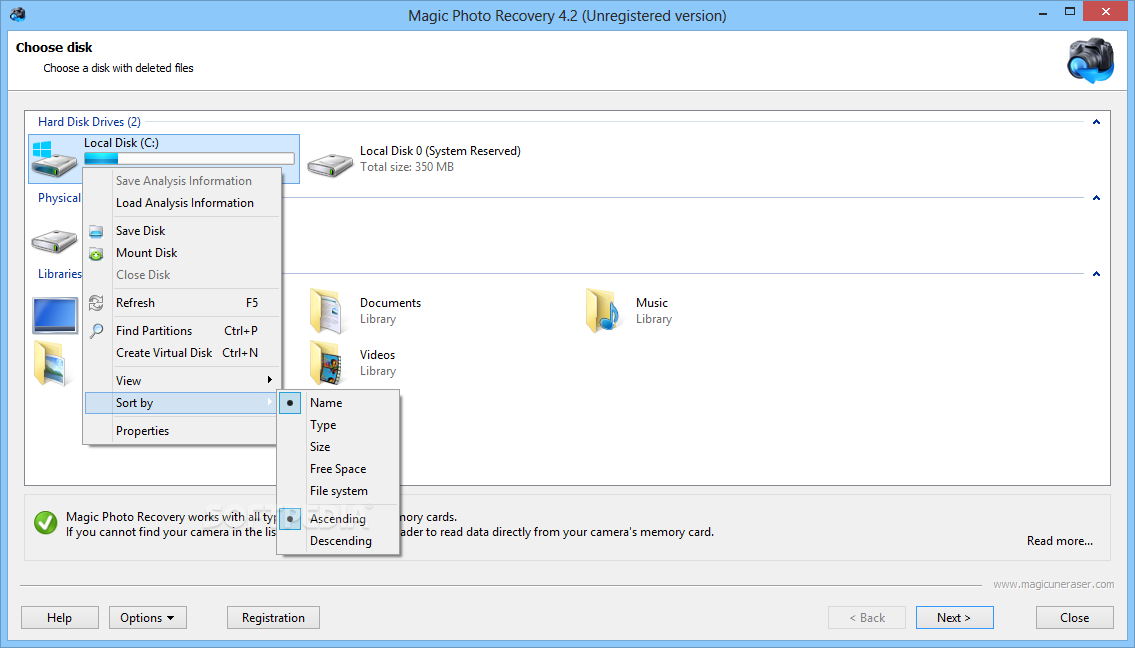
Task: Click the Local Disk (C:) usage bar
Action: click(189, 159)
